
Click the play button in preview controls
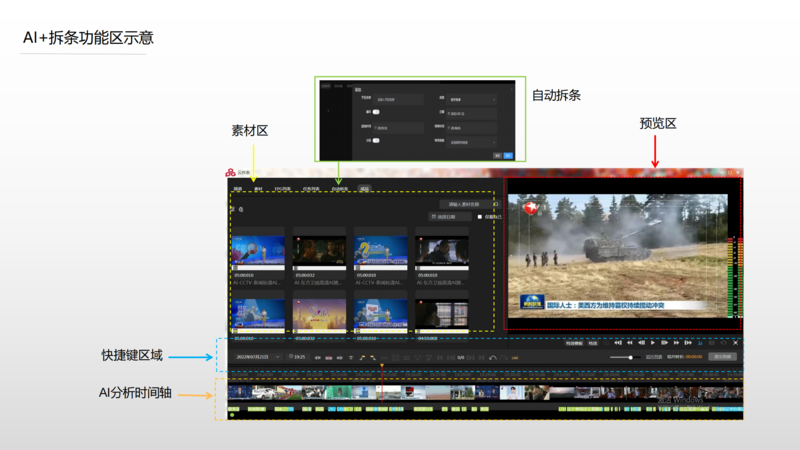653,343
